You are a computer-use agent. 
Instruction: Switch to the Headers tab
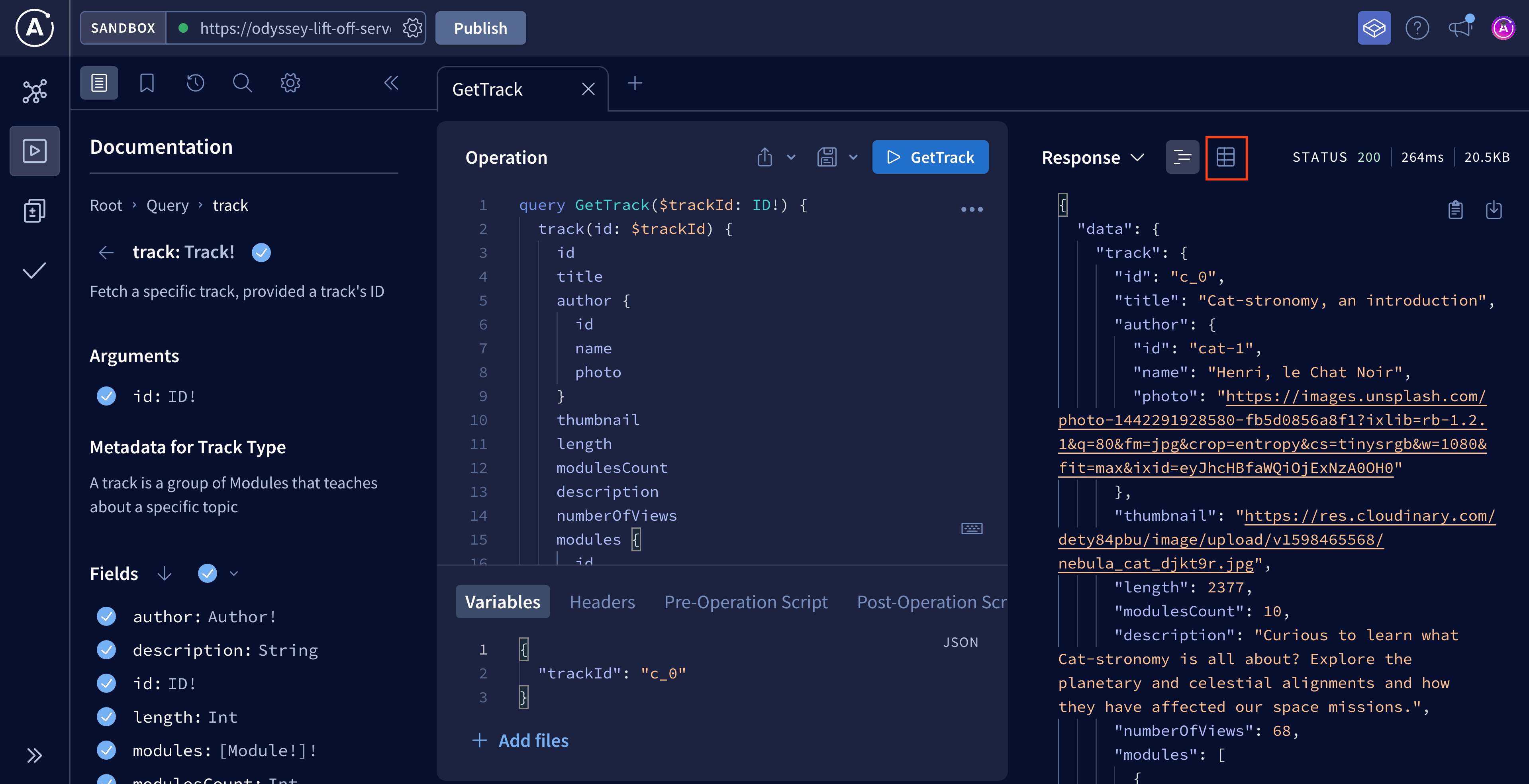pos(602,601)
